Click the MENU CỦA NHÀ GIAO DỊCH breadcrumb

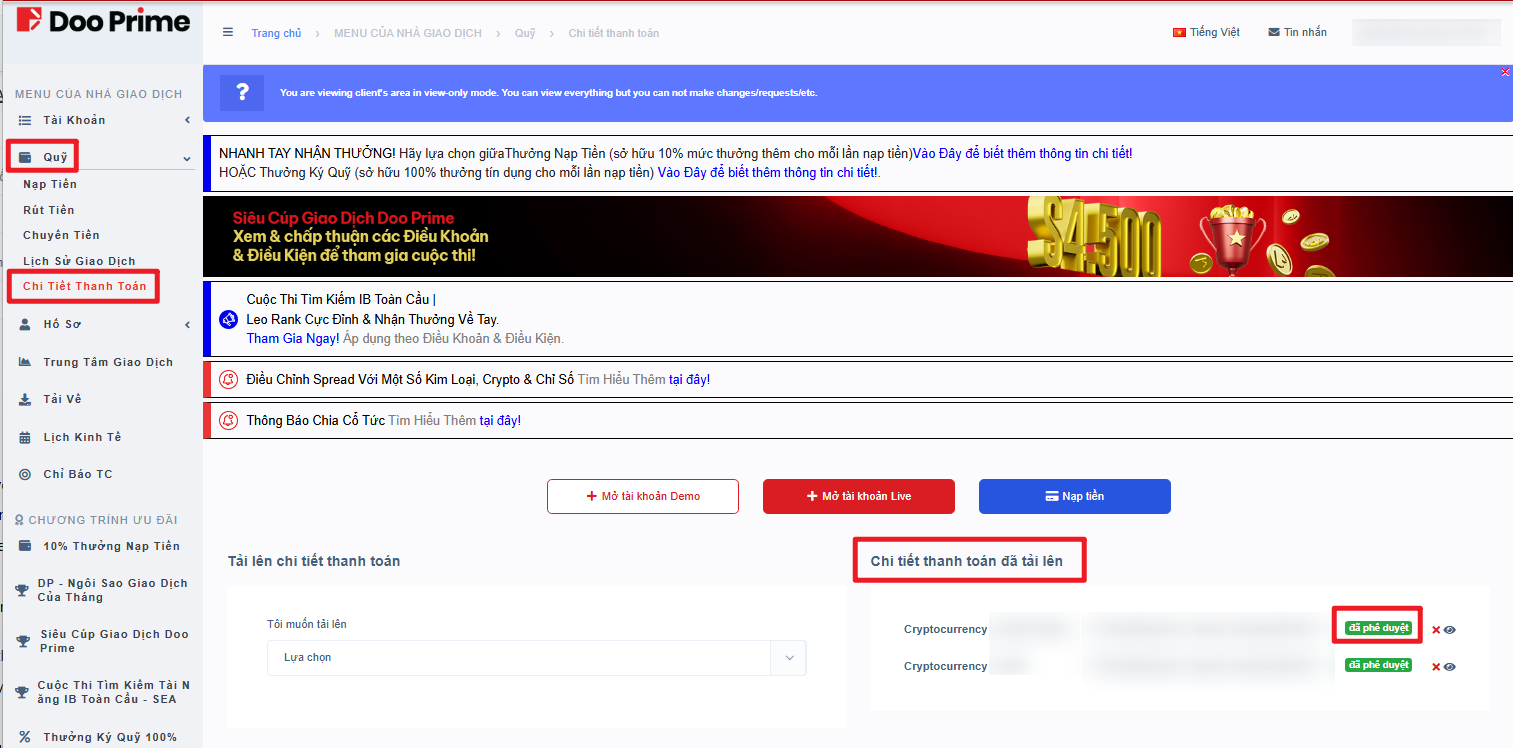pos(408,33)
